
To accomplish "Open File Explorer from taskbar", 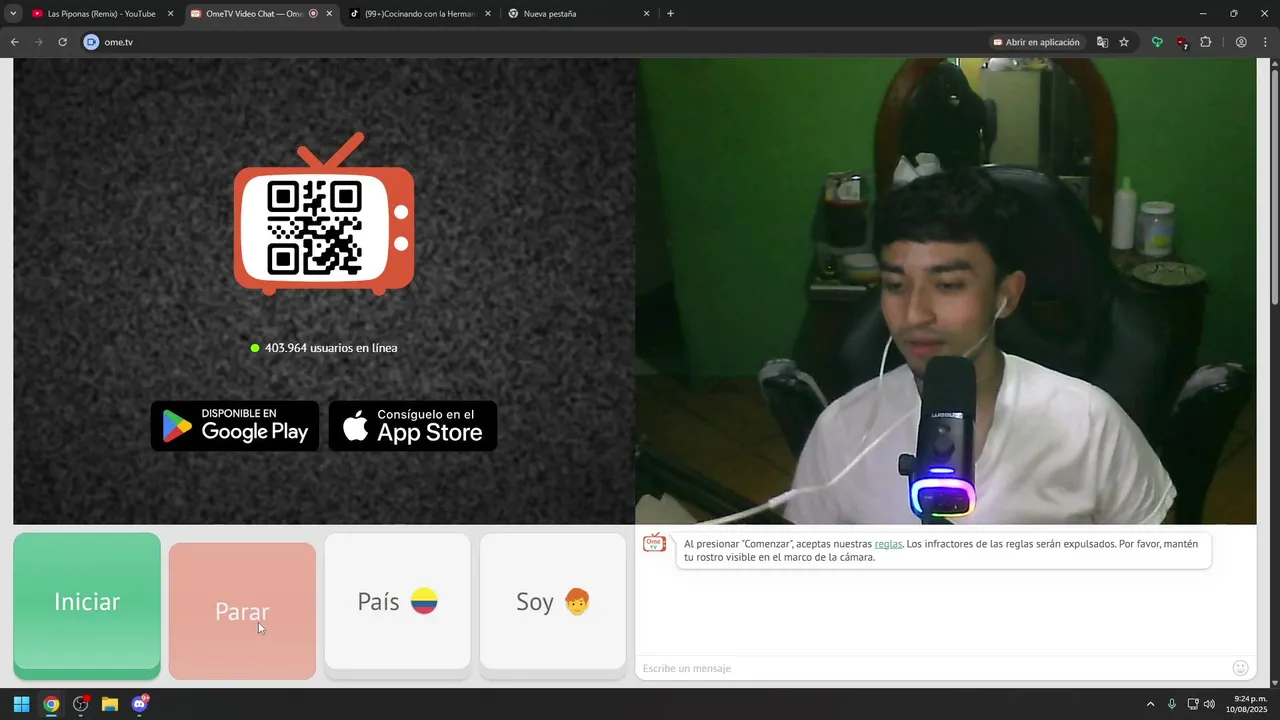I will pos(110,704).
